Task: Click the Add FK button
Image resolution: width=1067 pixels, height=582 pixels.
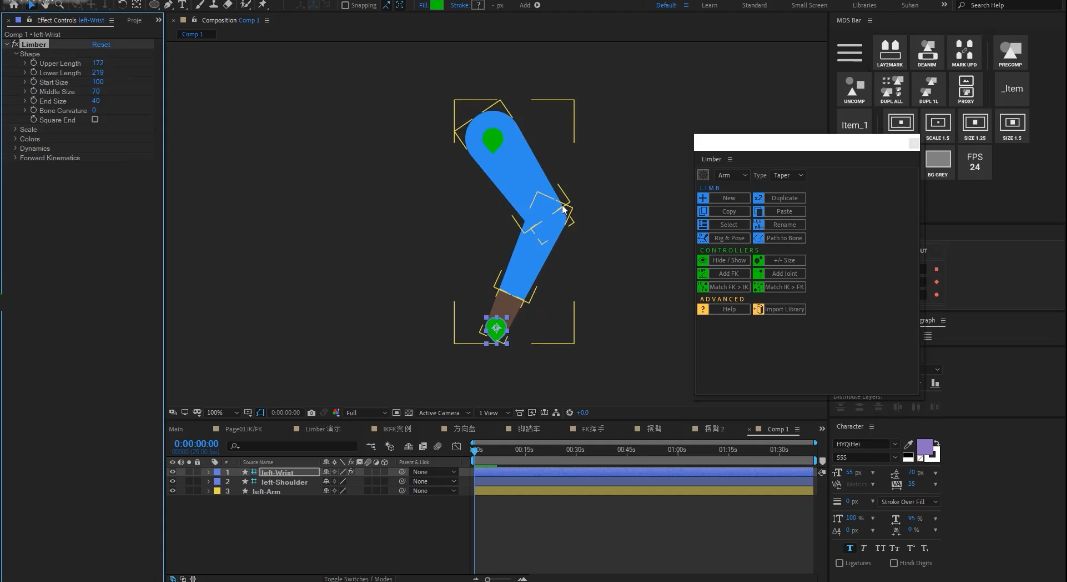Action: 723,273
